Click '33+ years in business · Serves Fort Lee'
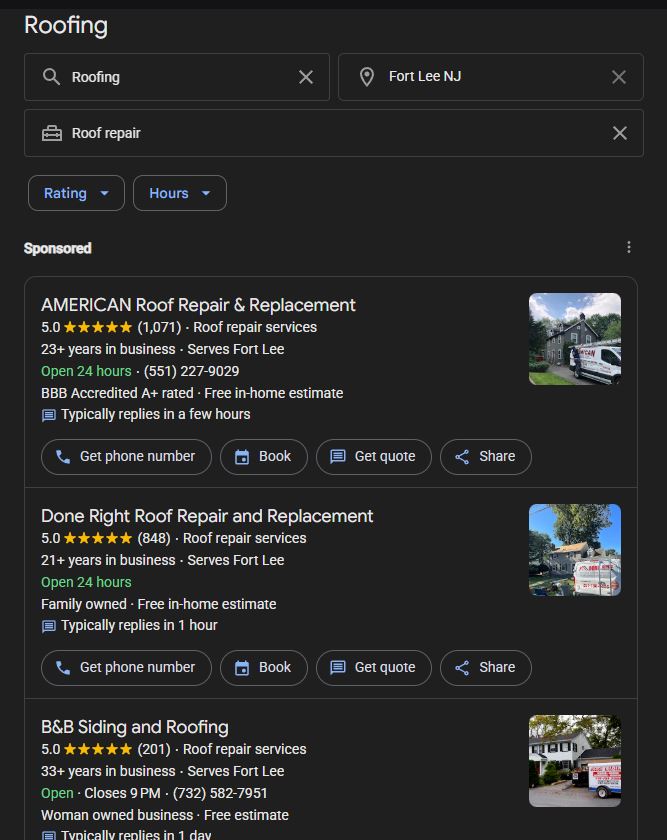Image resolution: width=667 pixels, height=840 pixels. coord(163,771)
